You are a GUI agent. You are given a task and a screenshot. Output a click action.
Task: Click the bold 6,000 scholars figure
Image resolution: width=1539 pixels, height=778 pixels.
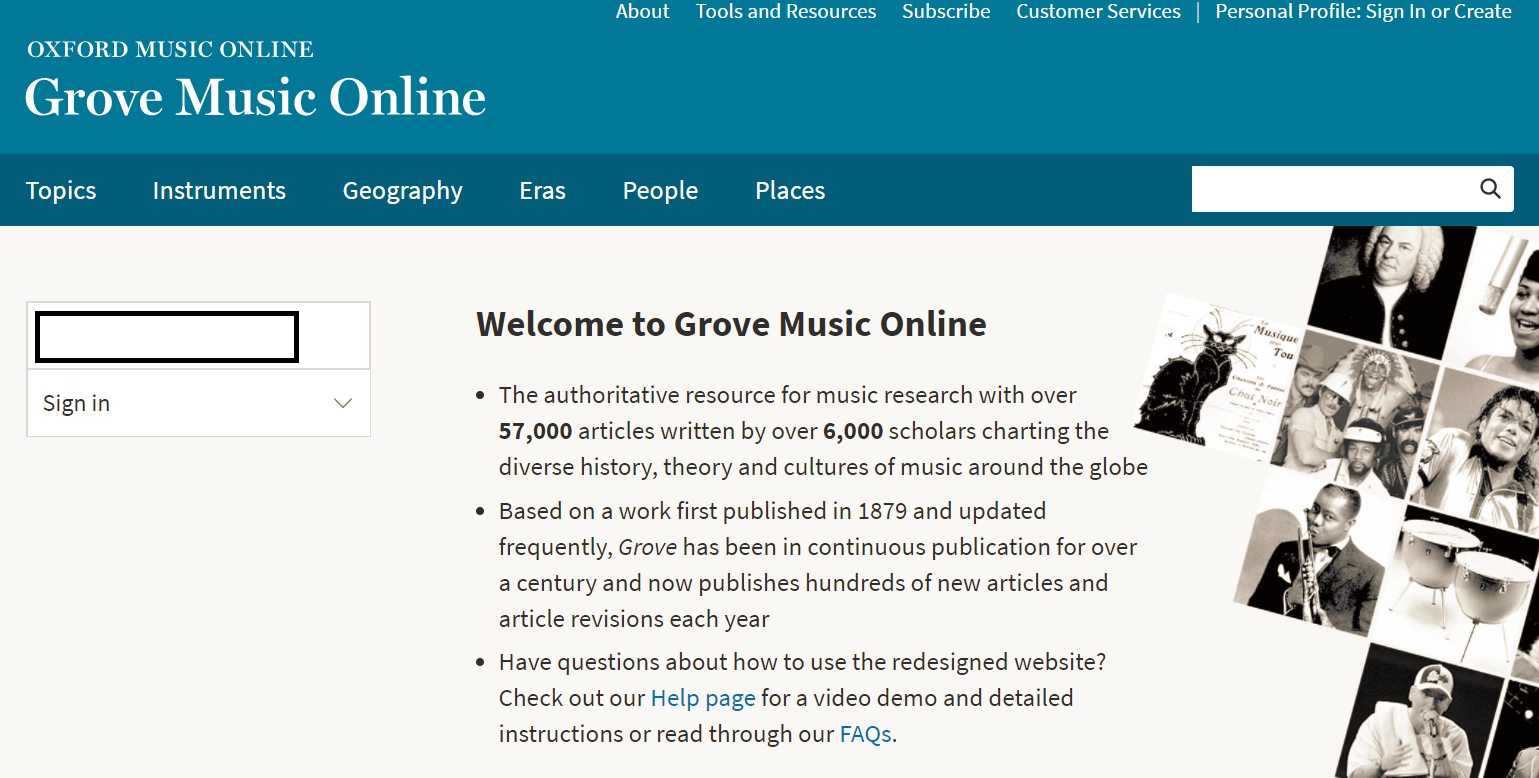point(853,431)
